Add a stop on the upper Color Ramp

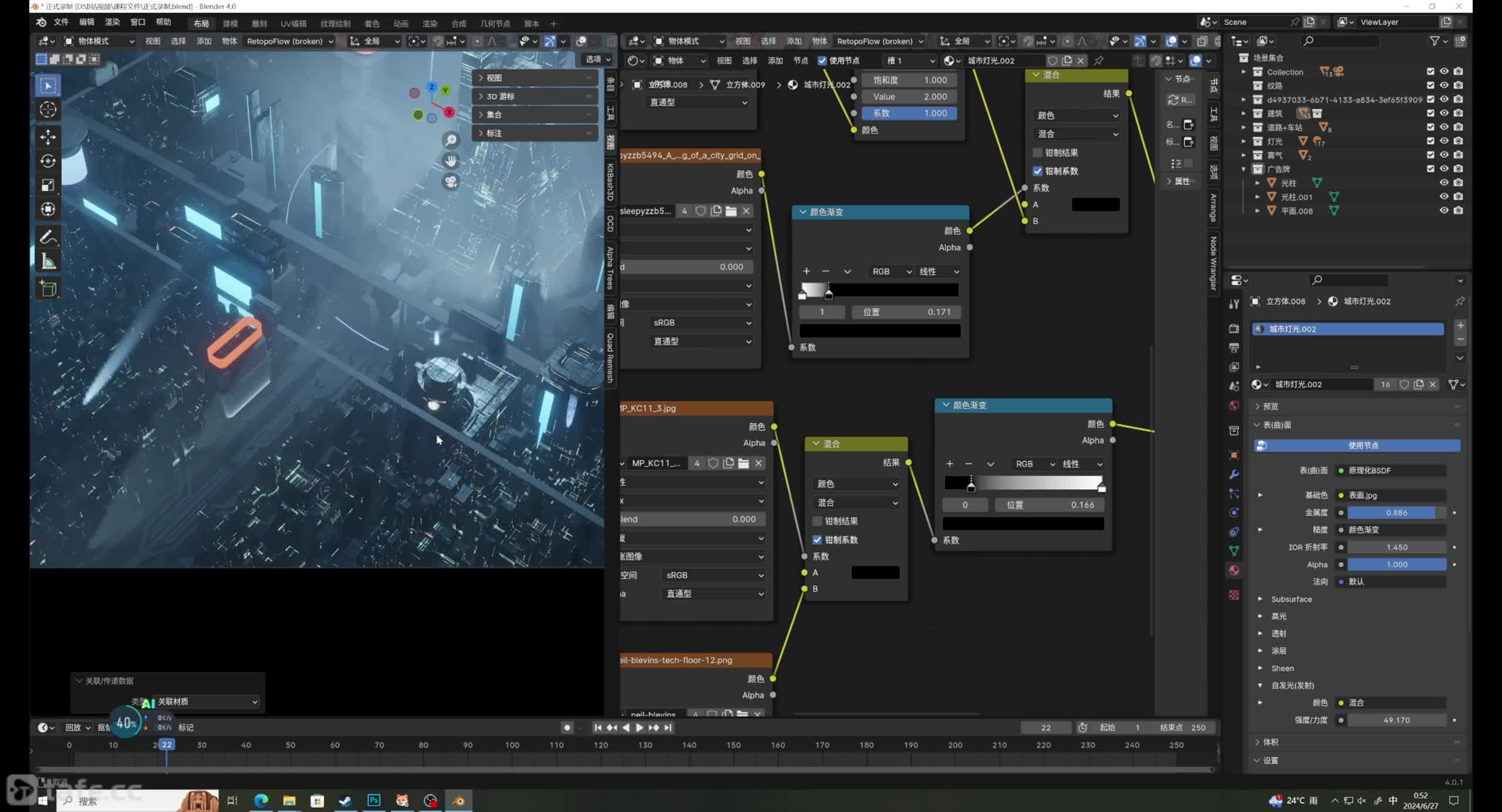point(806,272)
